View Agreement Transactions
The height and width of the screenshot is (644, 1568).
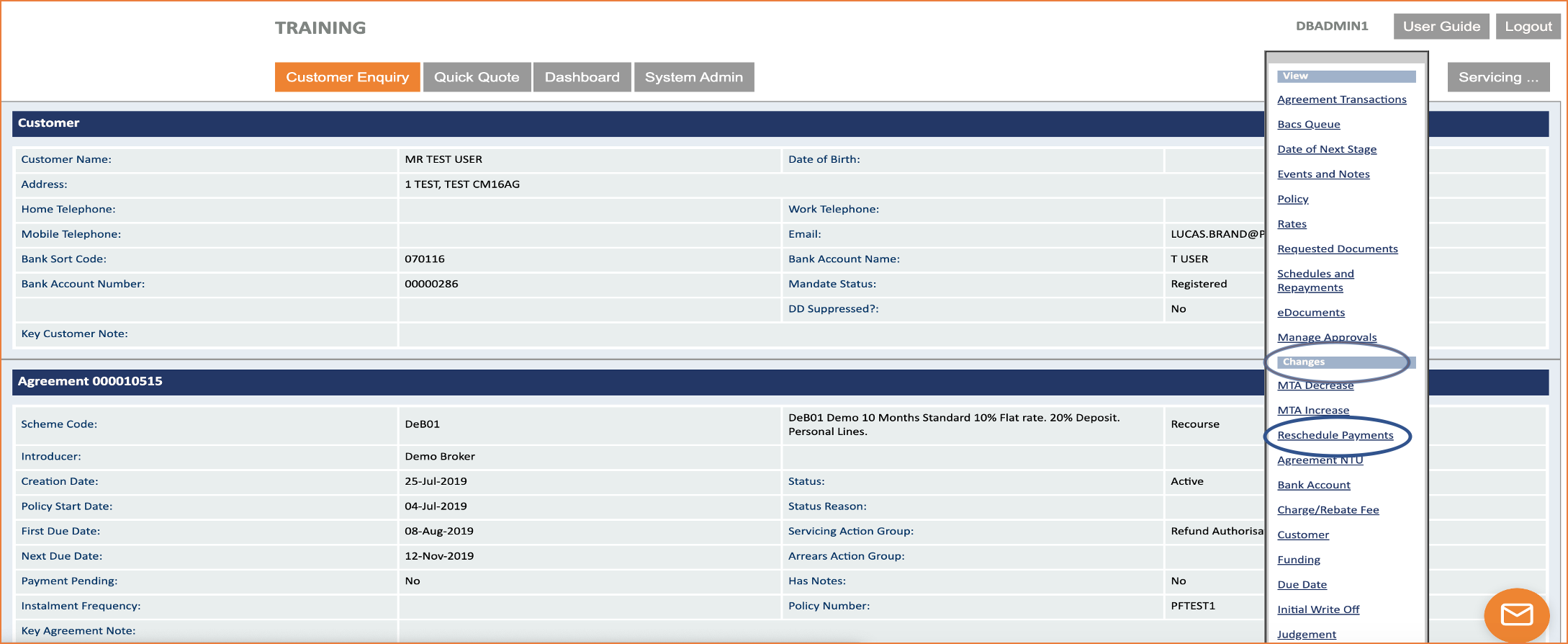click(1342, 99)
